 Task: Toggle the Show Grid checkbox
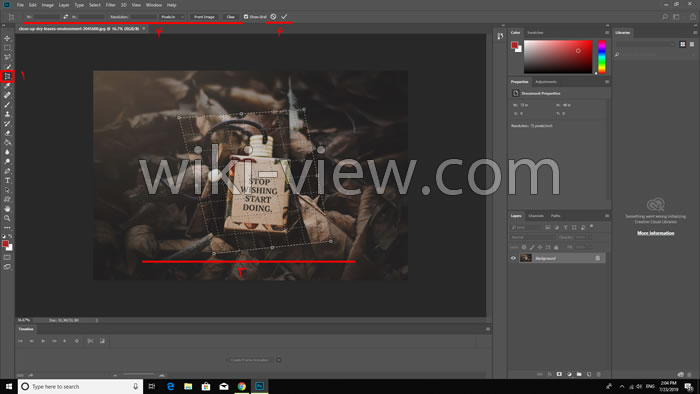tap(246, 17)
